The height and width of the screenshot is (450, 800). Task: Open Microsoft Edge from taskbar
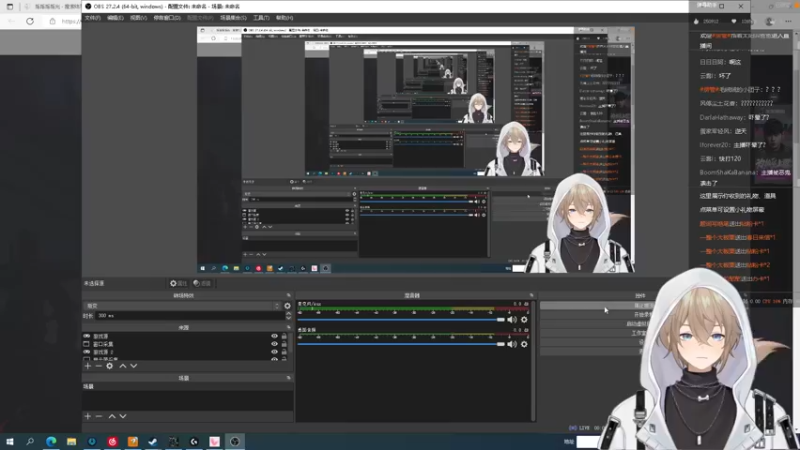(51, 442)
